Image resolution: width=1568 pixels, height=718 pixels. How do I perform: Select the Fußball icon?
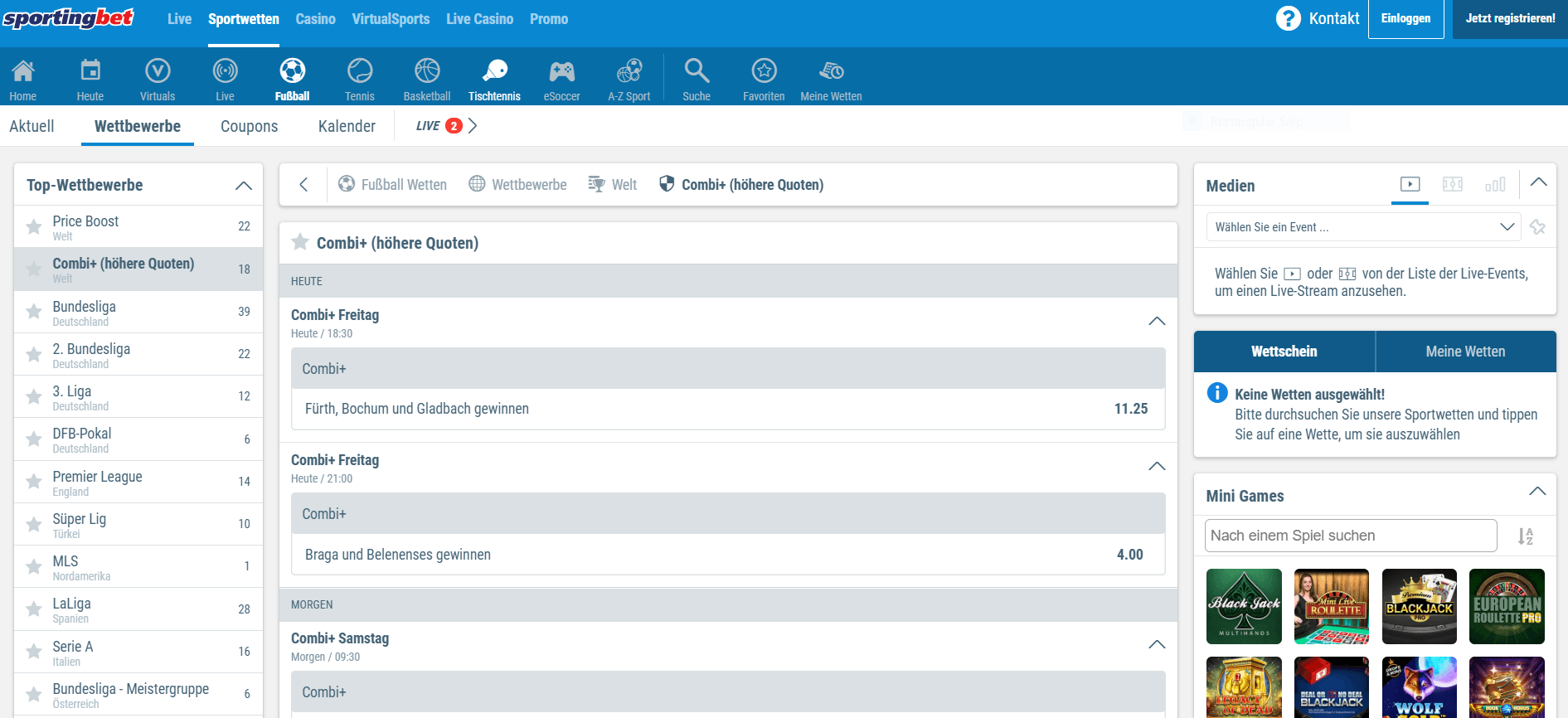coord(292,71)
